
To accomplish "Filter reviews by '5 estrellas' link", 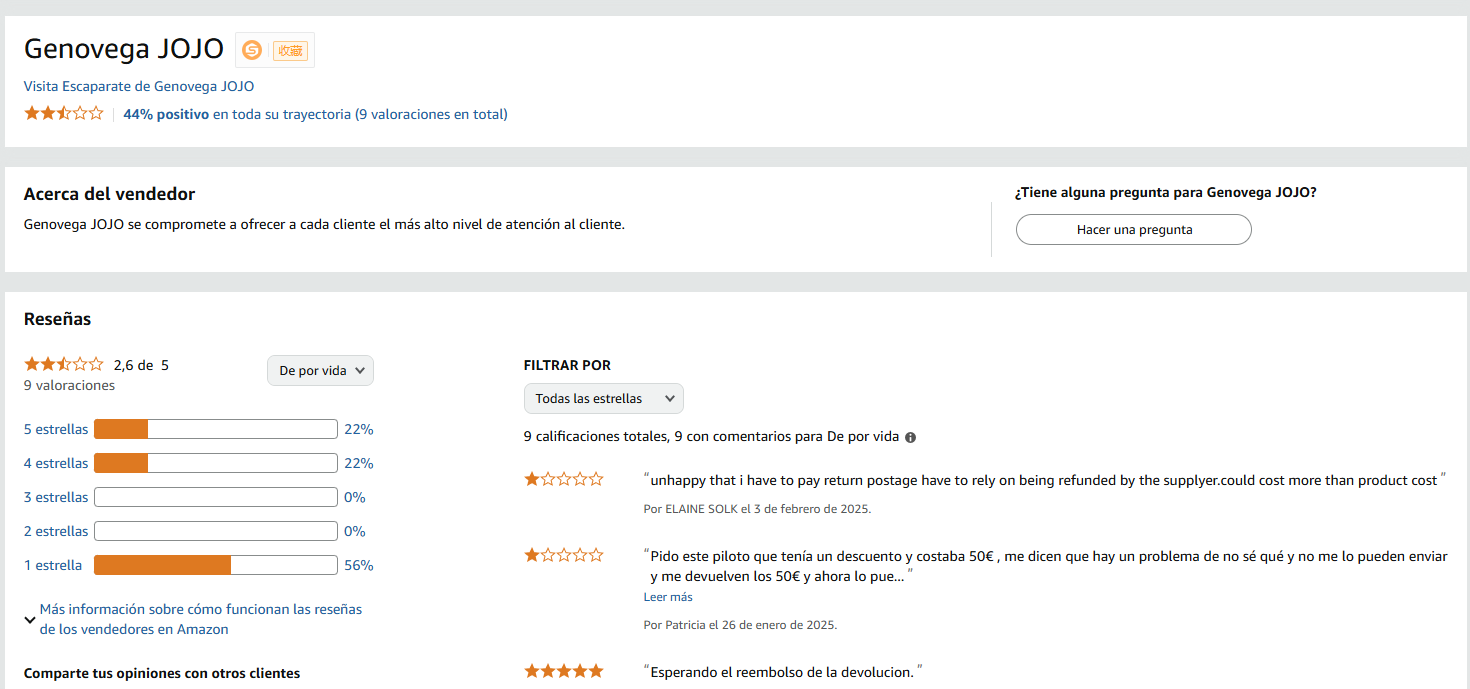I will (x=56, y=430).
